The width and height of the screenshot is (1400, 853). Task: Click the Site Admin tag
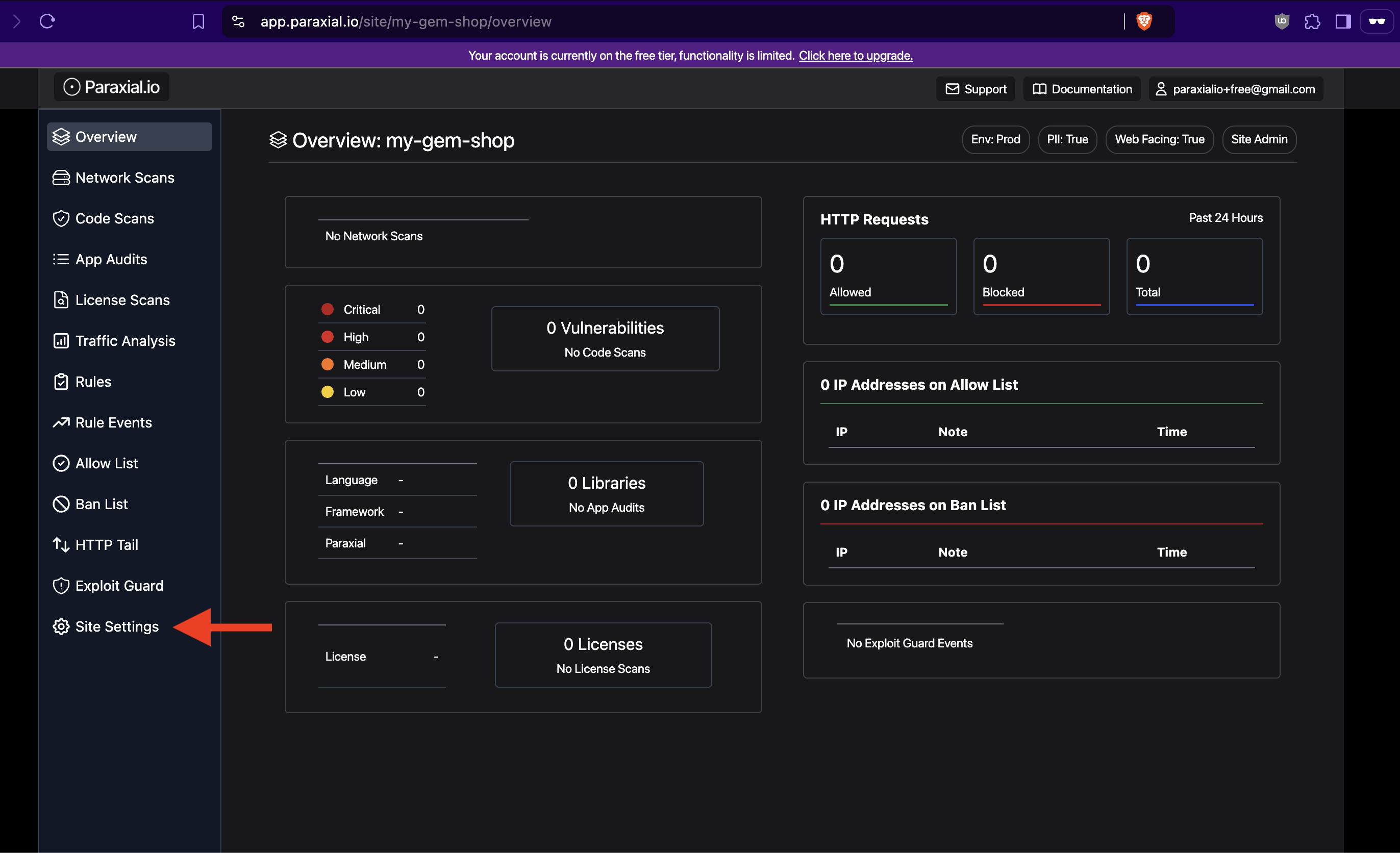coord(1259,140)
